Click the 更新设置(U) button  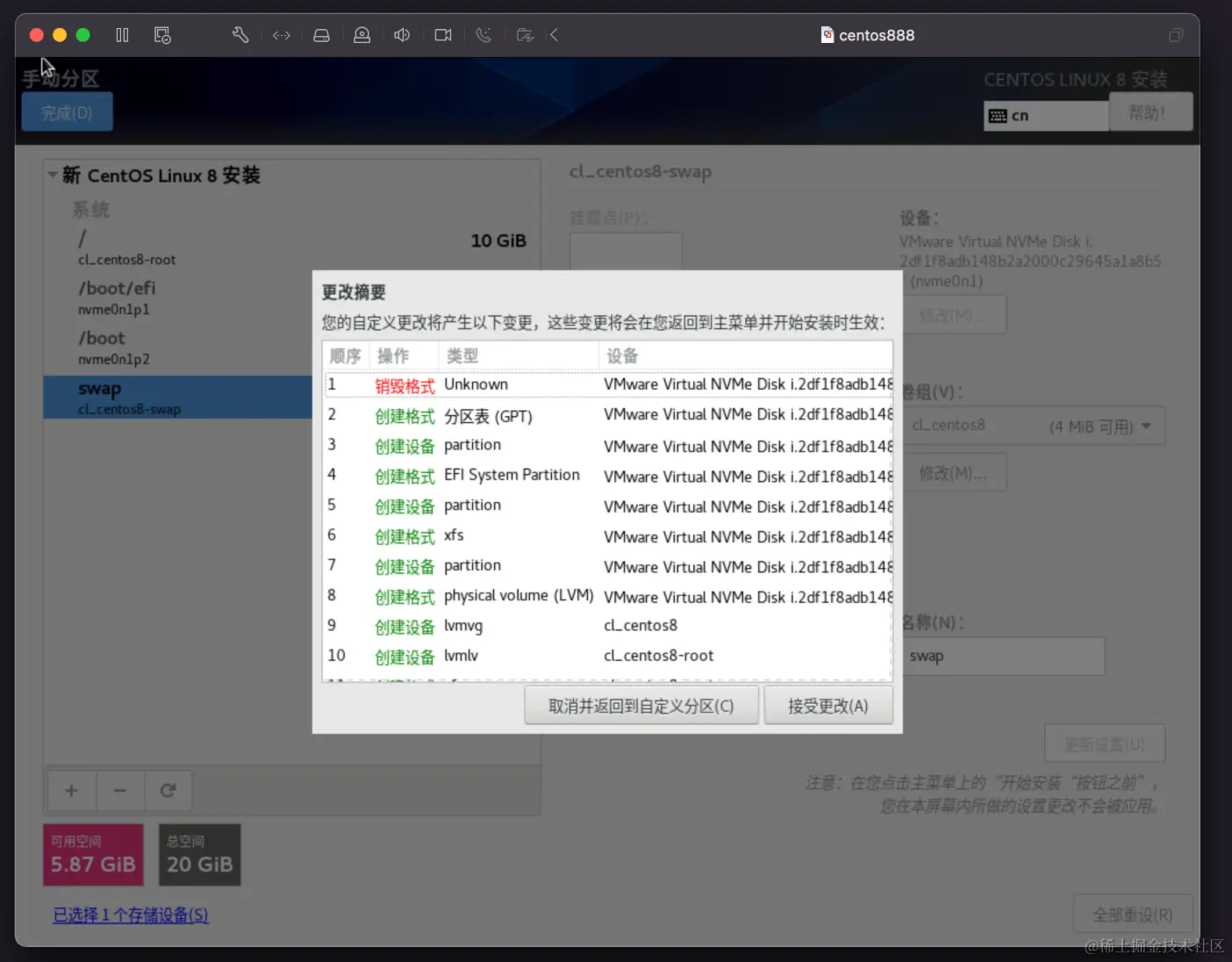(1105, 744)
